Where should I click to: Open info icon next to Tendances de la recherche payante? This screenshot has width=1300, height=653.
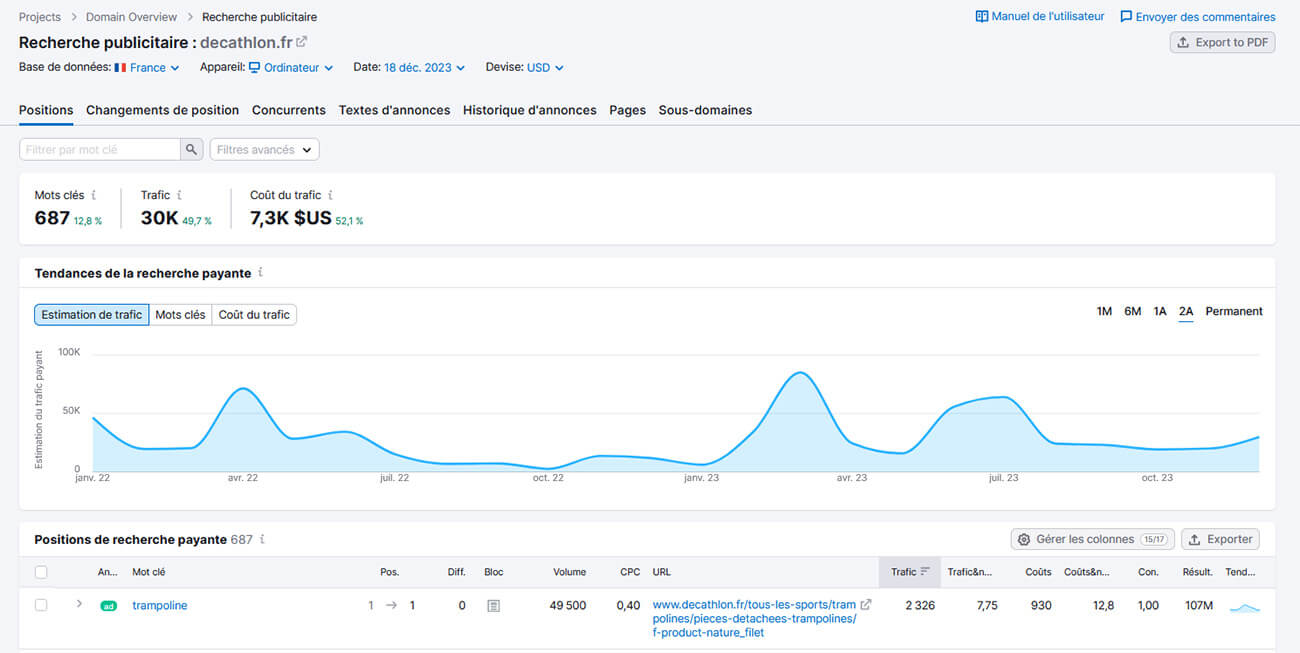260,272
